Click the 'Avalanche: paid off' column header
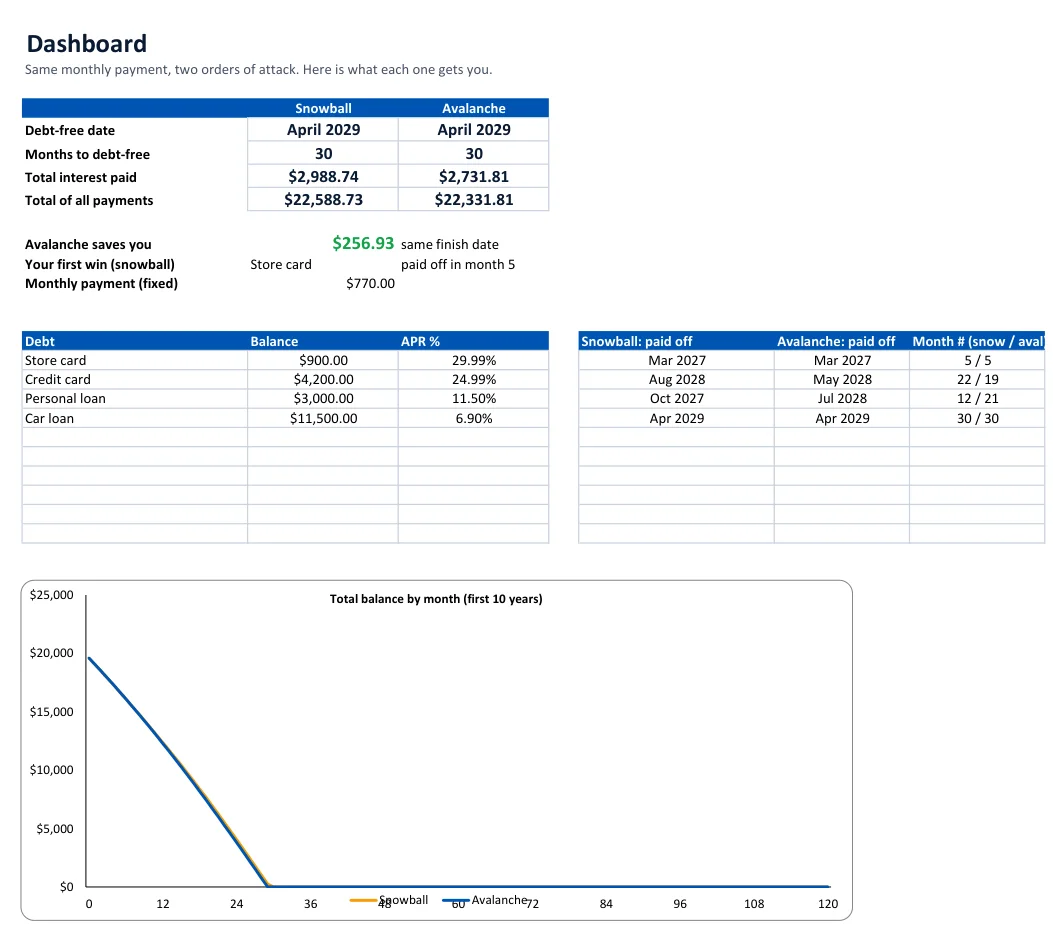This screenshot has width=1053, height=939. coord(835,341)
